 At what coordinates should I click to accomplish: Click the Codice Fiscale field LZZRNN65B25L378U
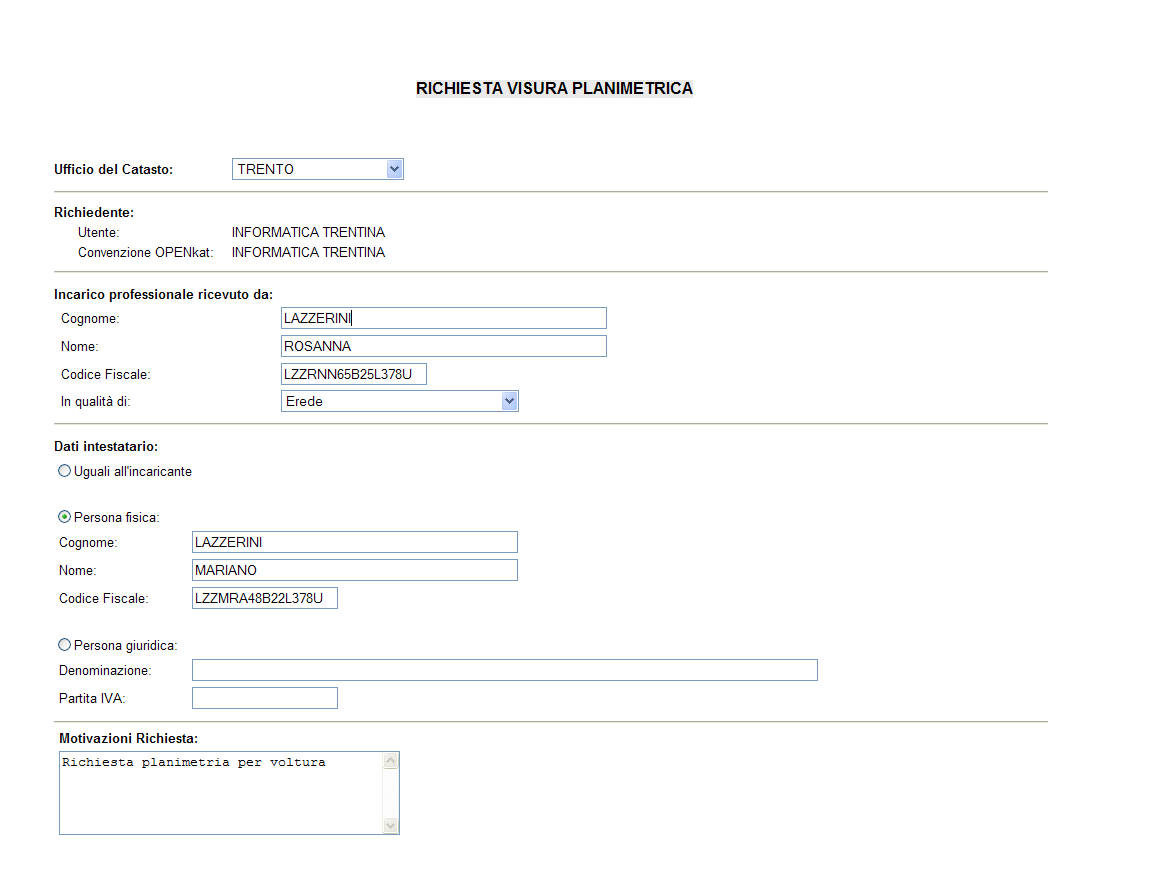click(354, 374)
